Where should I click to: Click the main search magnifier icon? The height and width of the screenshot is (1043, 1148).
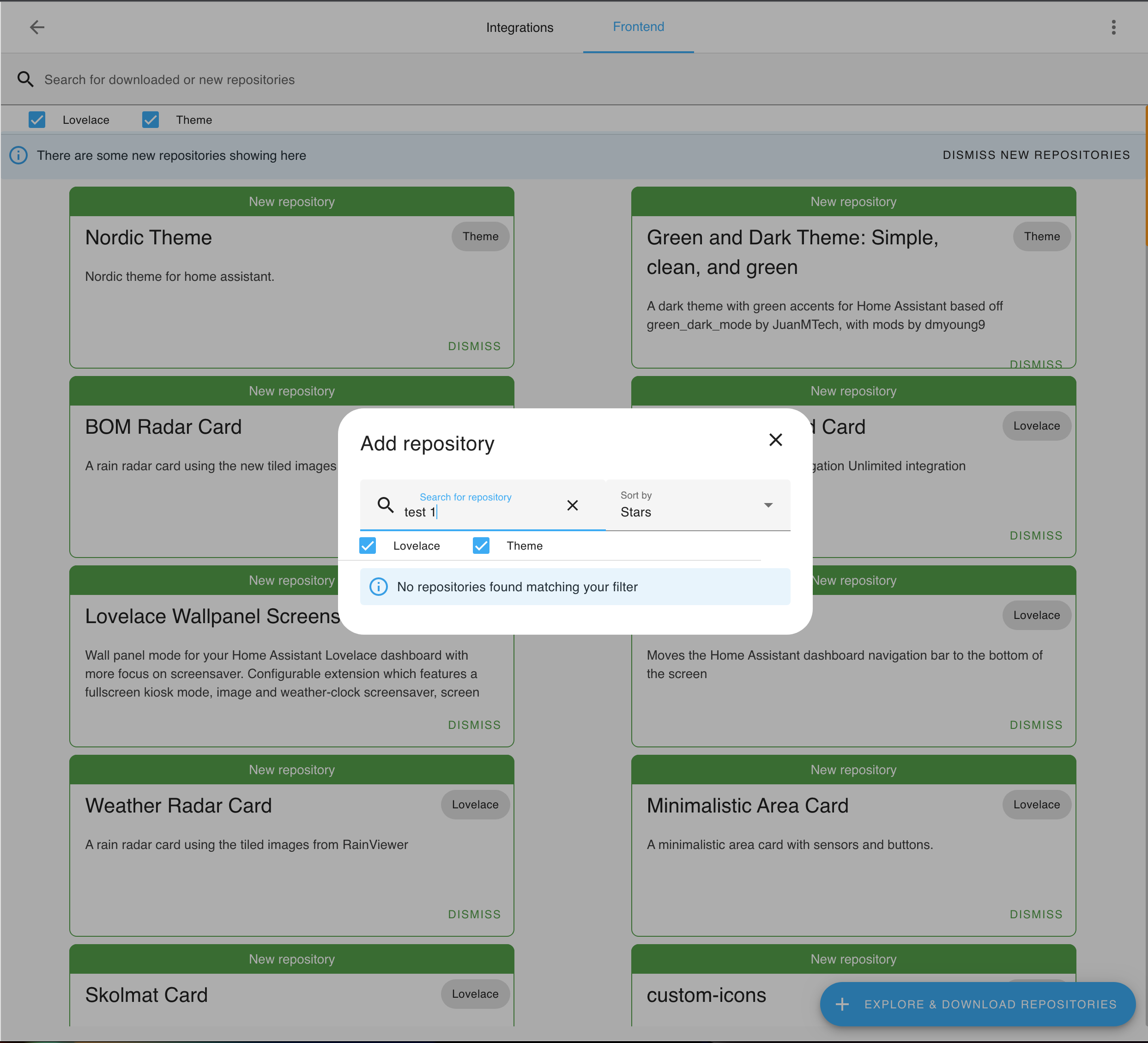click(25, 79)
